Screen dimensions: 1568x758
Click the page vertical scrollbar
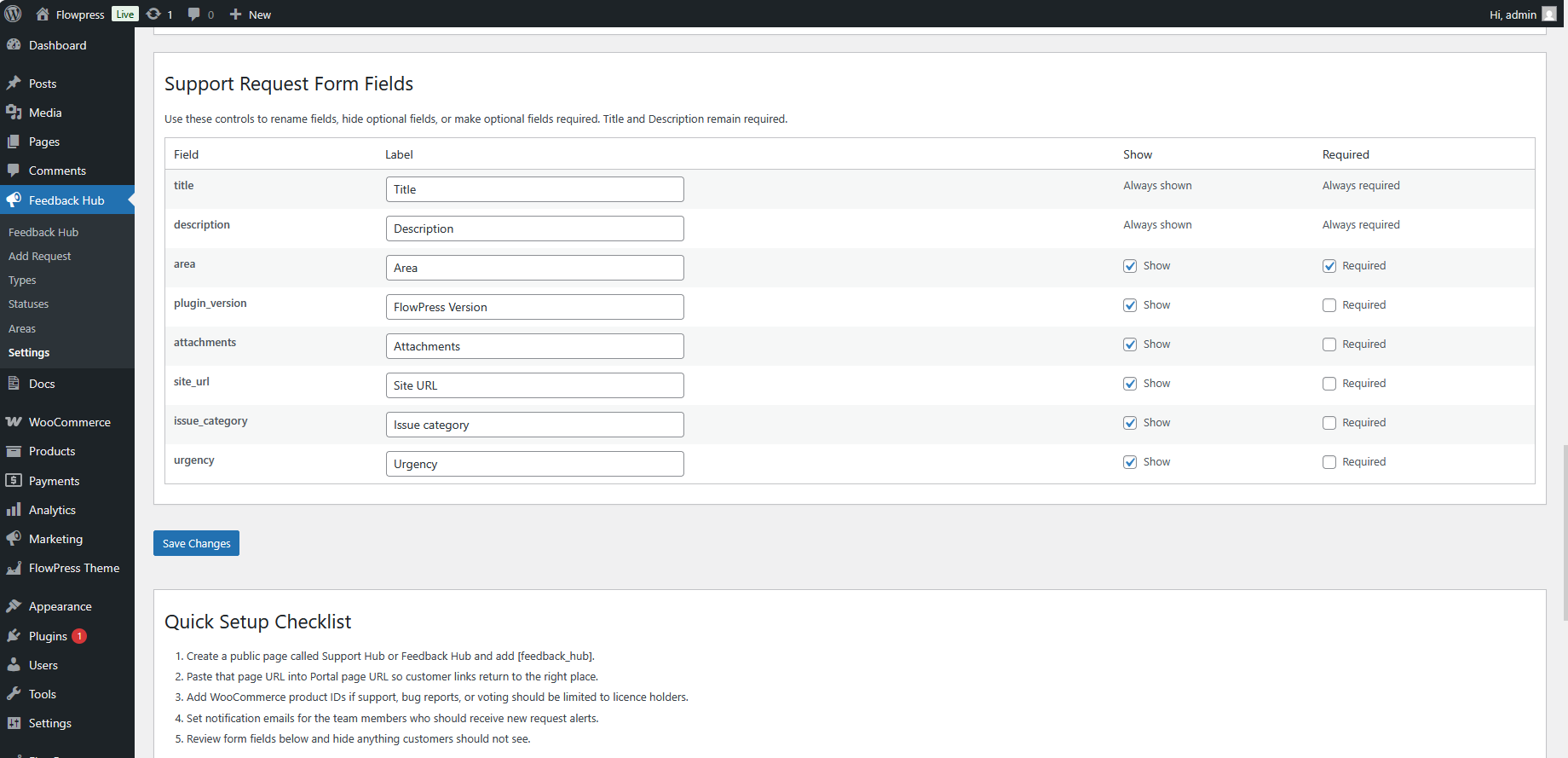tap(1565, 533)
